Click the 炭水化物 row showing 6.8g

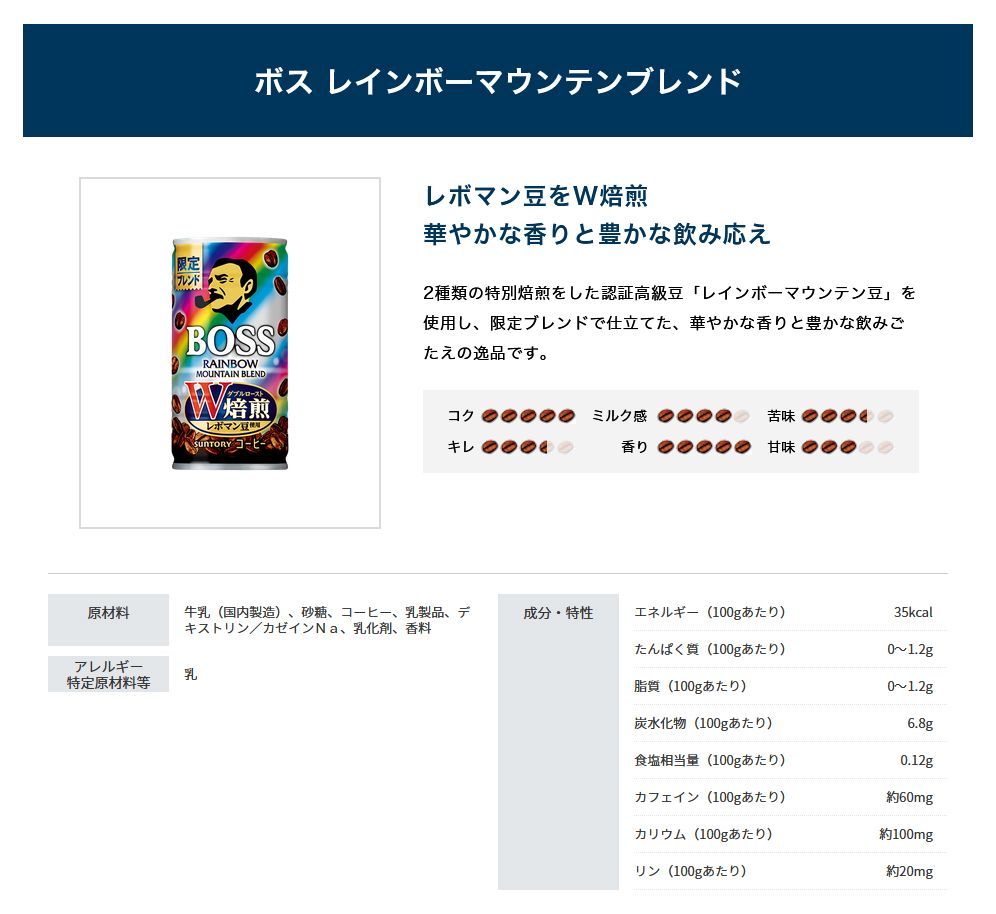790,723
